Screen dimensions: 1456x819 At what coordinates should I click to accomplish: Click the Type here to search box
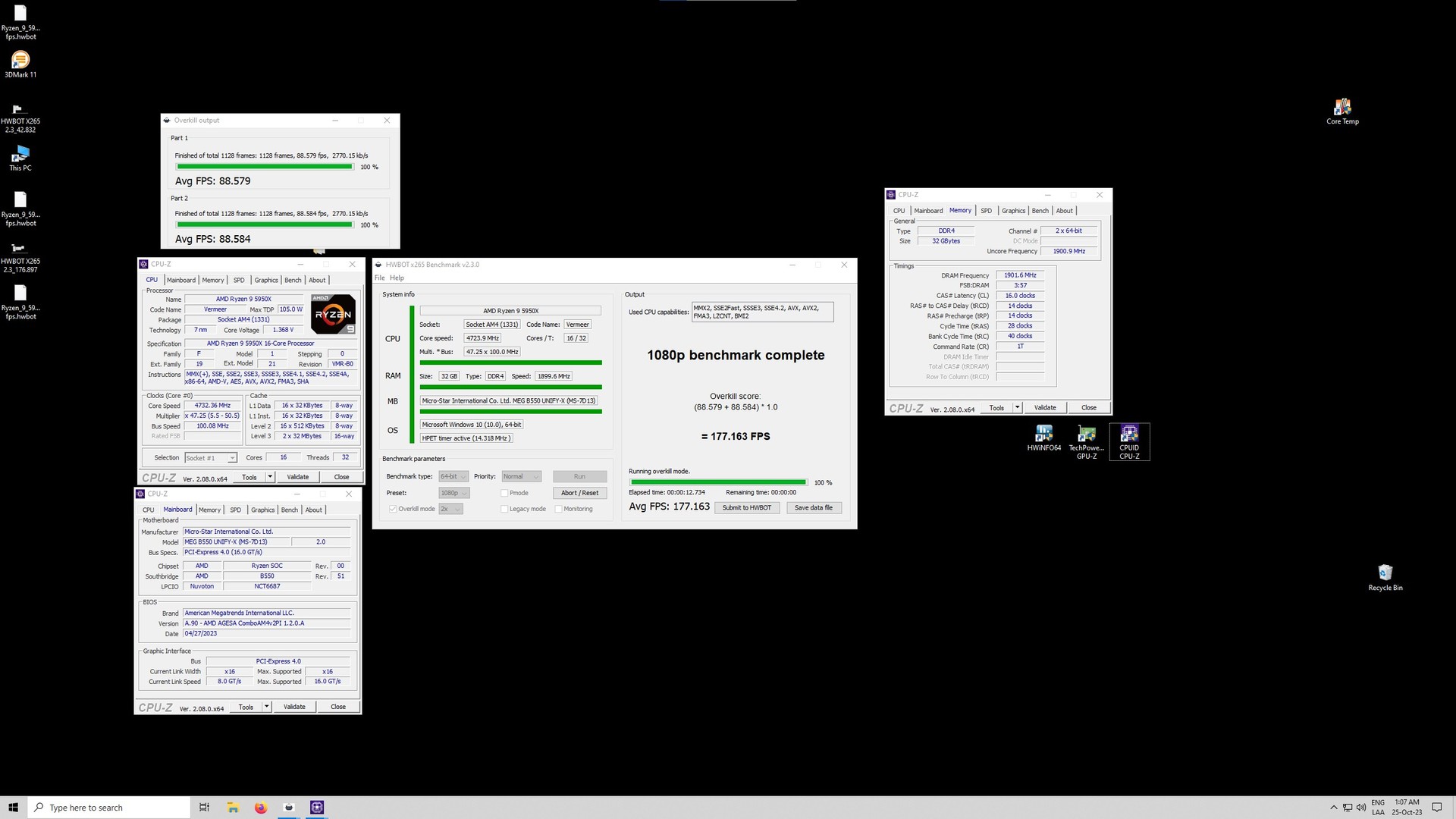(108, 808)
